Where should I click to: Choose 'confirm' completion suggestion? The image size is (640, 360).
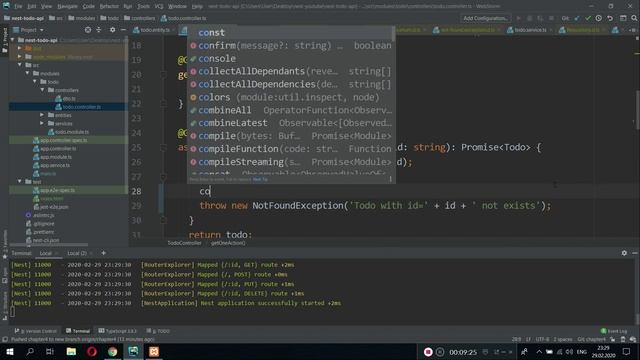coord(291,45)
